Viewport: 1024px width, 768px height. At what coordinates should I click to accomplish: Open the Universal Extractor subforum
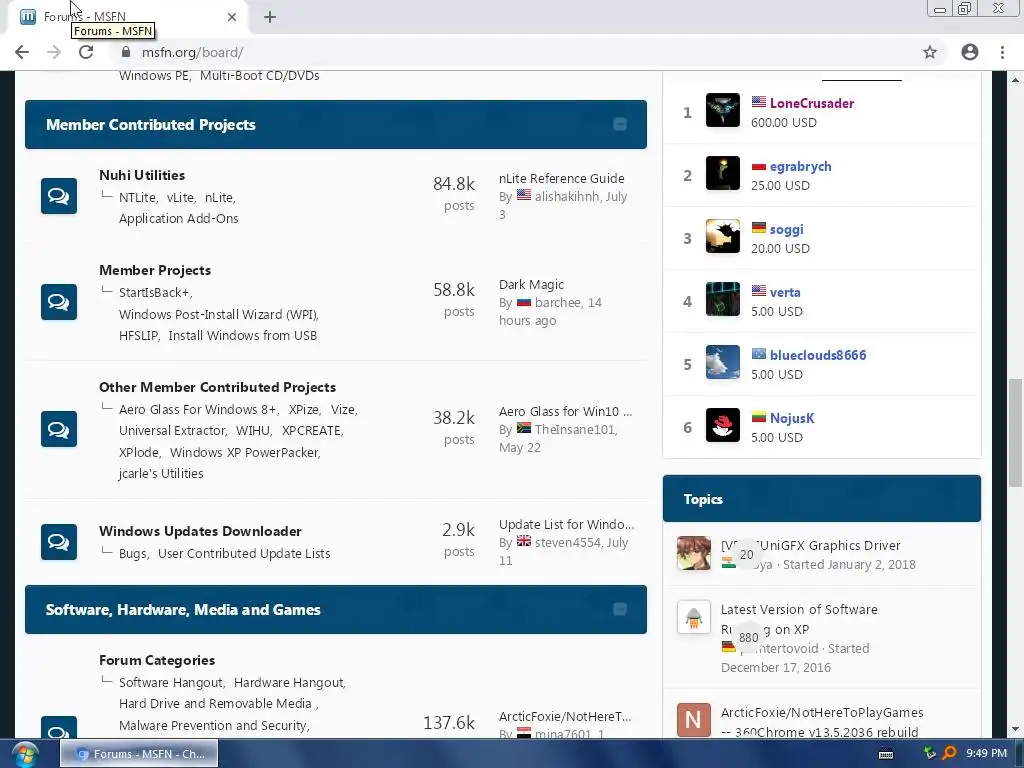pos(172,430)
